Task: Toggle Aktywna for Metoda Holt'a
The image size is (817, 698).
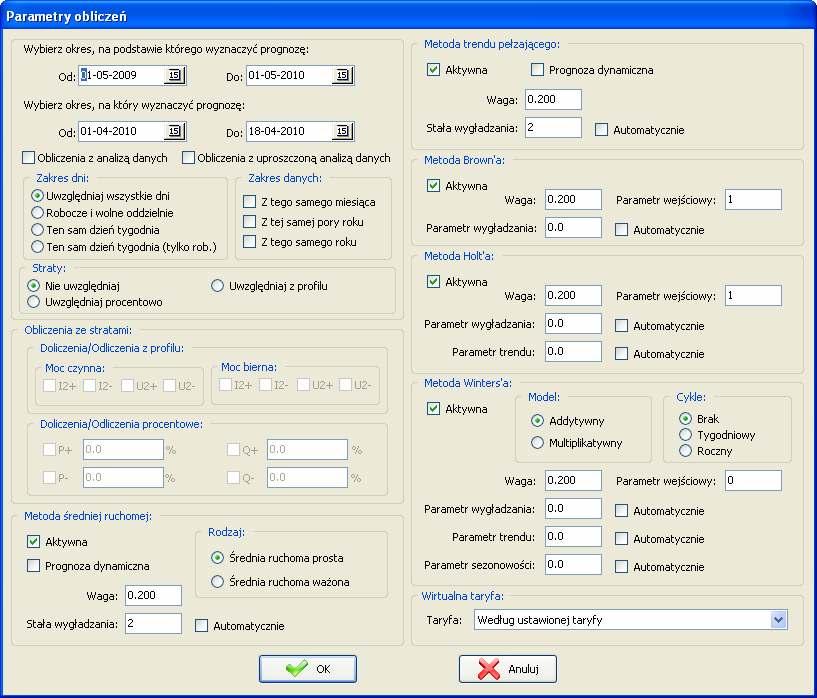Action: [x=433, y=282]
